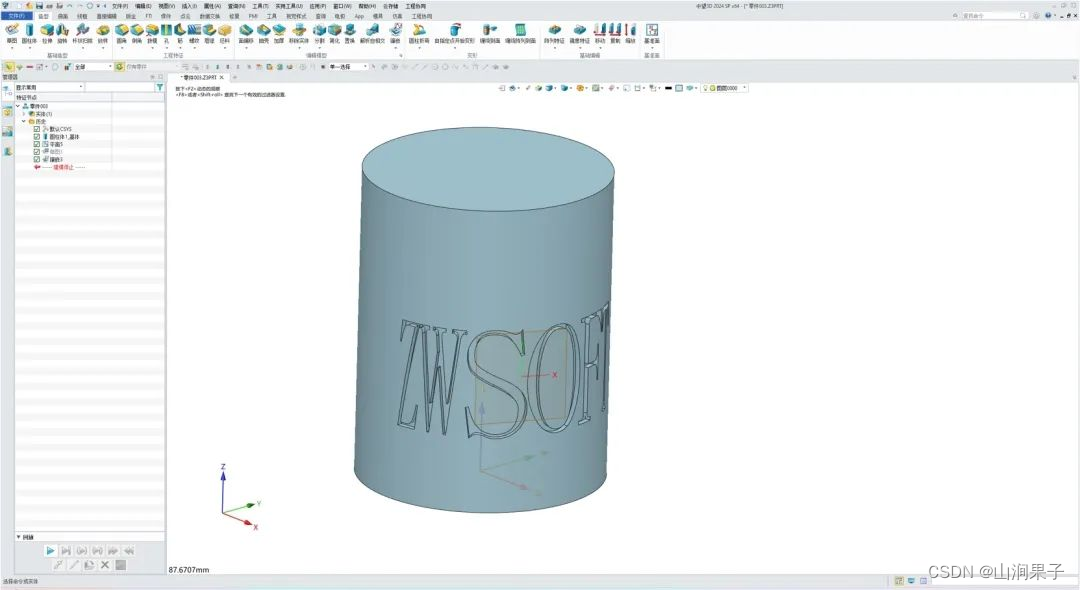The width and height of the screenshot is (1080, 590).
Task: Toggle checkbox for 平面5 feature
Action: pos(37,144)
